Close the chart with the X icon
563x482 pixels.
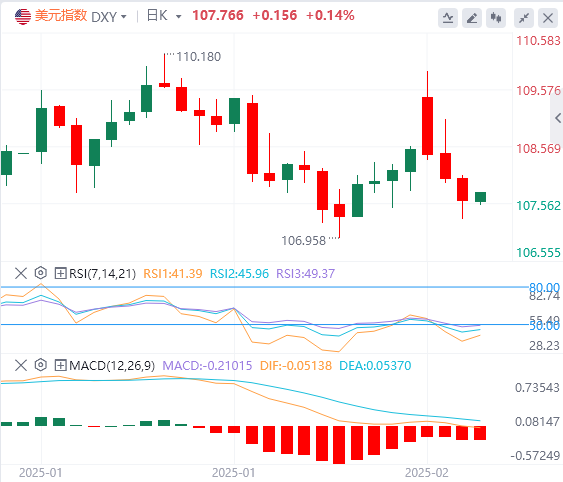point(548,18)
